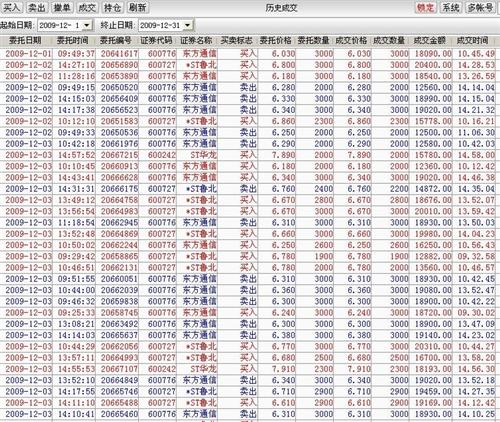Edit the end date field 2009-12-31

coord(161,25)
